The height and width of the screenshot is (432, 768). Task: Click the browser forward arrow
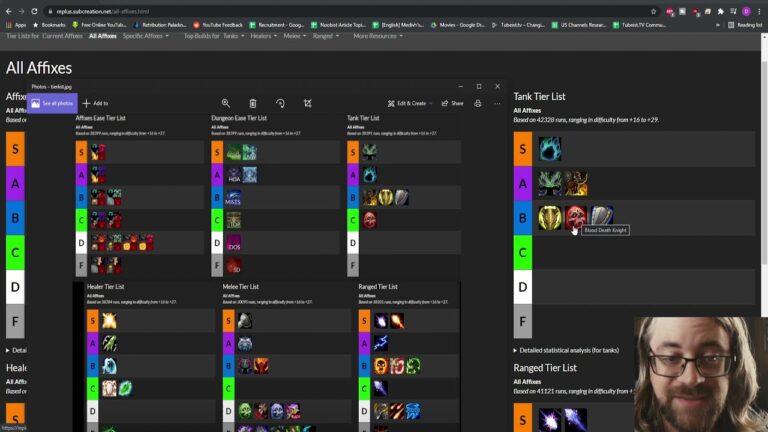tap(21, 11)
